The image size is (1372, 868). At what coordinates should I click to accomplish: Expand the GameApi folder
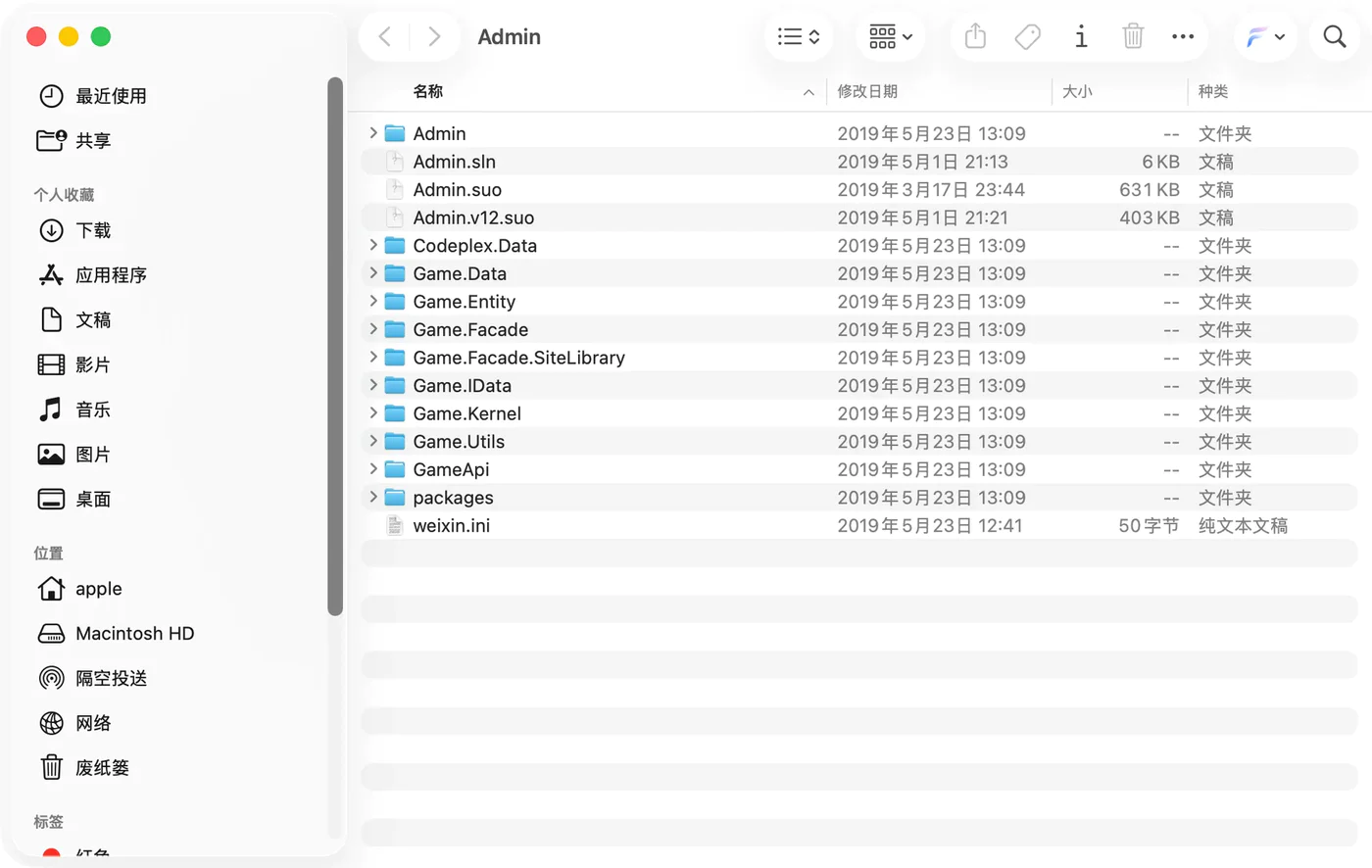pyautogui.click(x=373, y=469)
